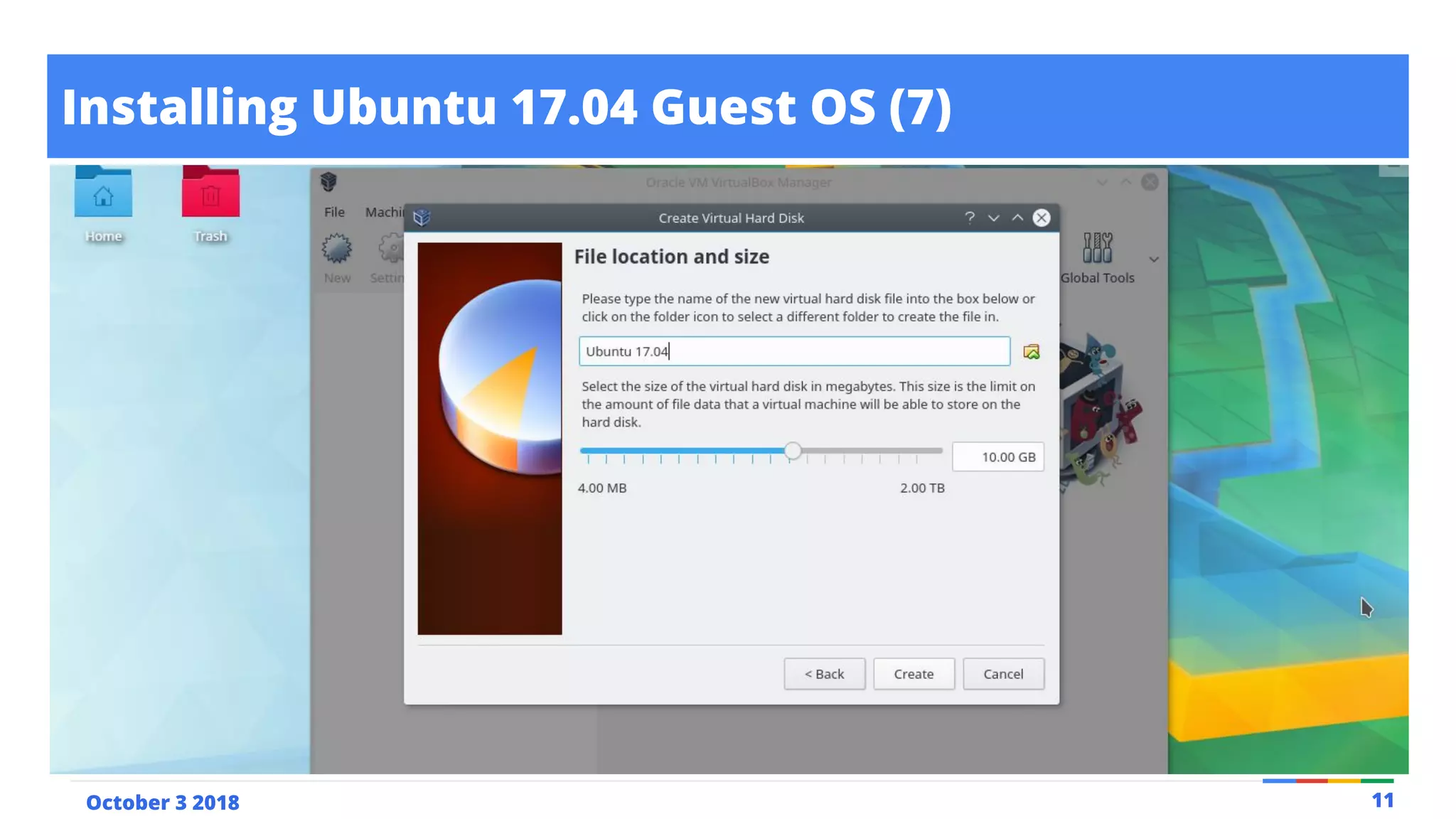The image size is (1456, 819).
Task: Close the Create Virtual Hard Disk dialog
Action: (1042, 218)
